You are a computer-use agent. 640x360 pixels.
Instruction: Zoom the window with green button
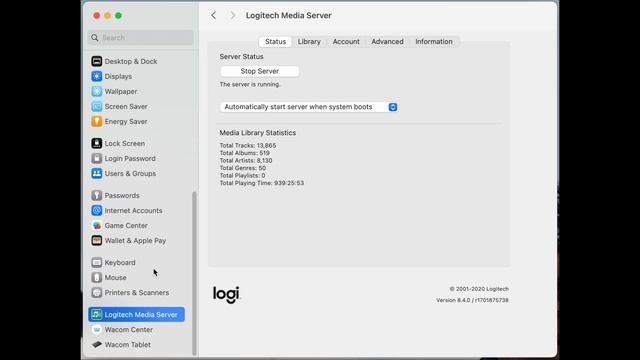(118, 16)
